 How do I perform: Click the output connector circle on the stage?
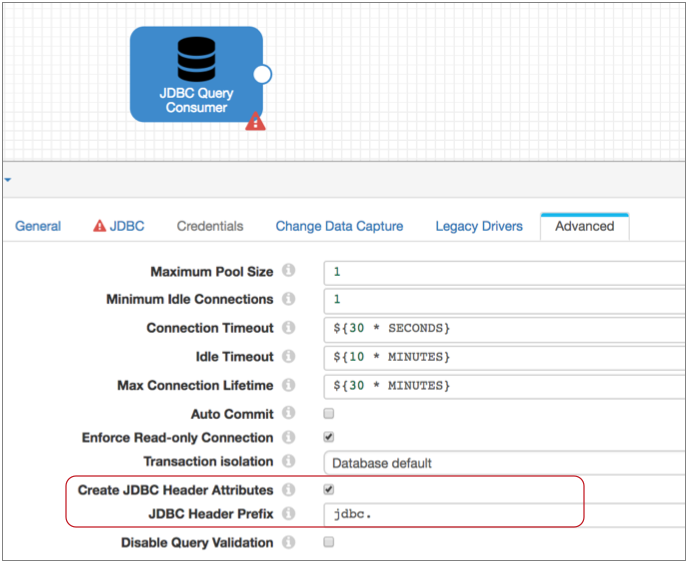coord(262,74)
